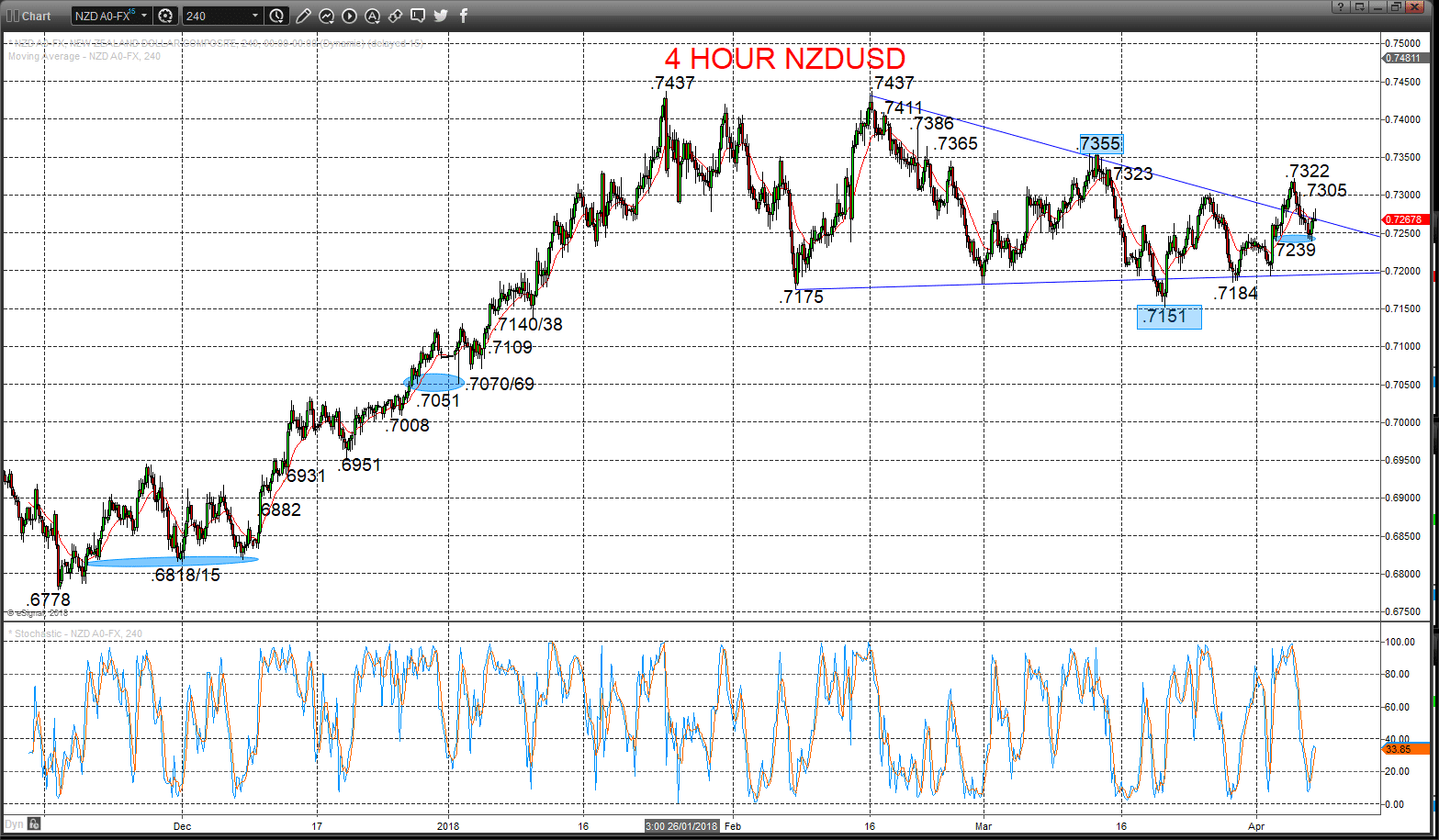The height and width of the screenshot is (840, 1439).
Task: Click the .7140/38 annotation label
Action: [529, 324]
